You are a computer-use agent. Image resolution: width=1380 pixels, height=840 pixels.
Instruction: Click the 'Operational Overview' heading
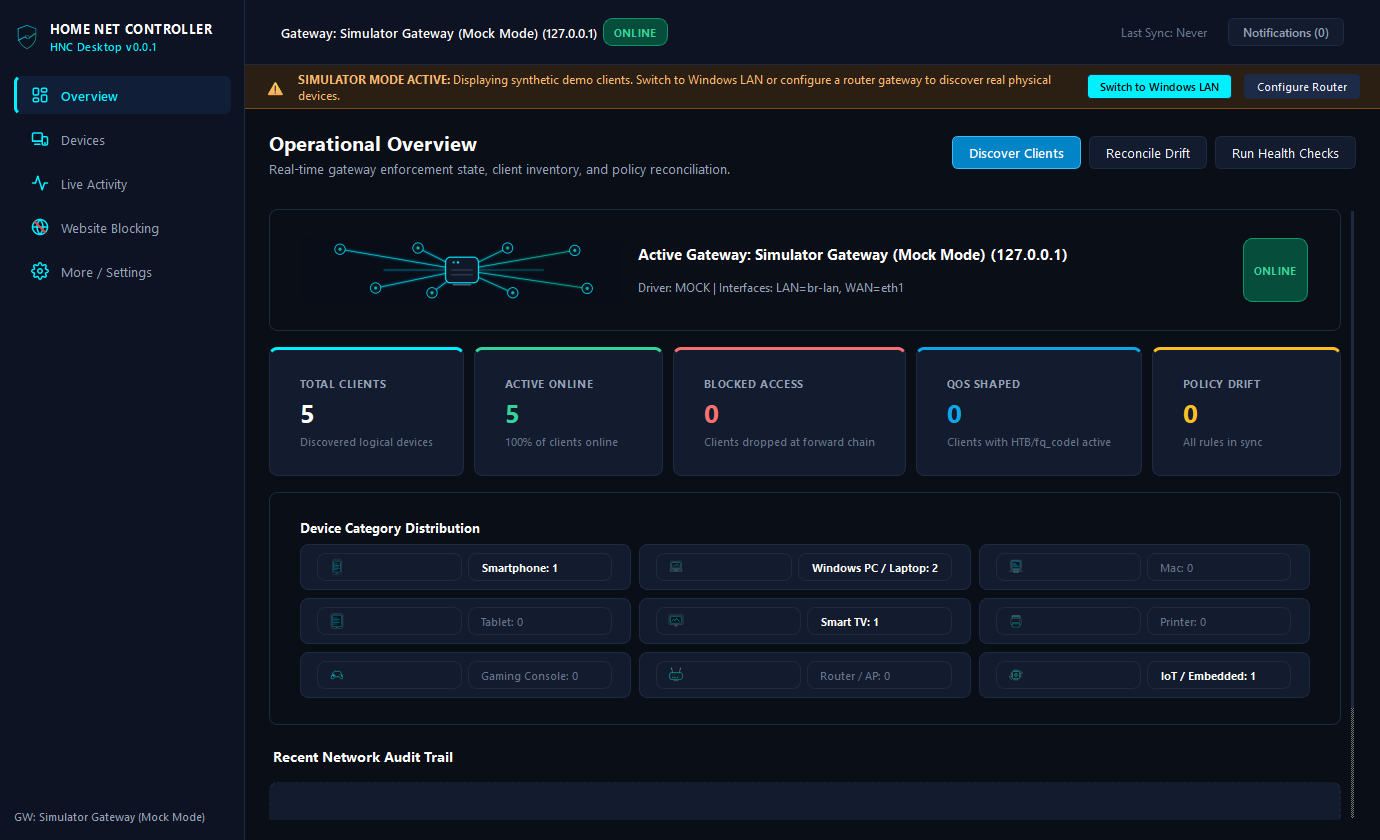[x=373, y=144]
